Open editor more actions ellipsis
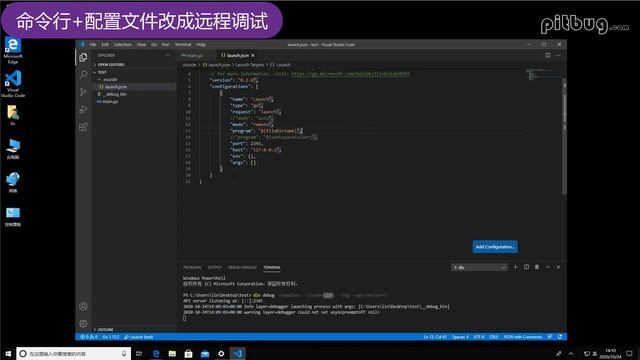Image resolution: width=640 pixels, height=360 pixels. pos(558,55)
